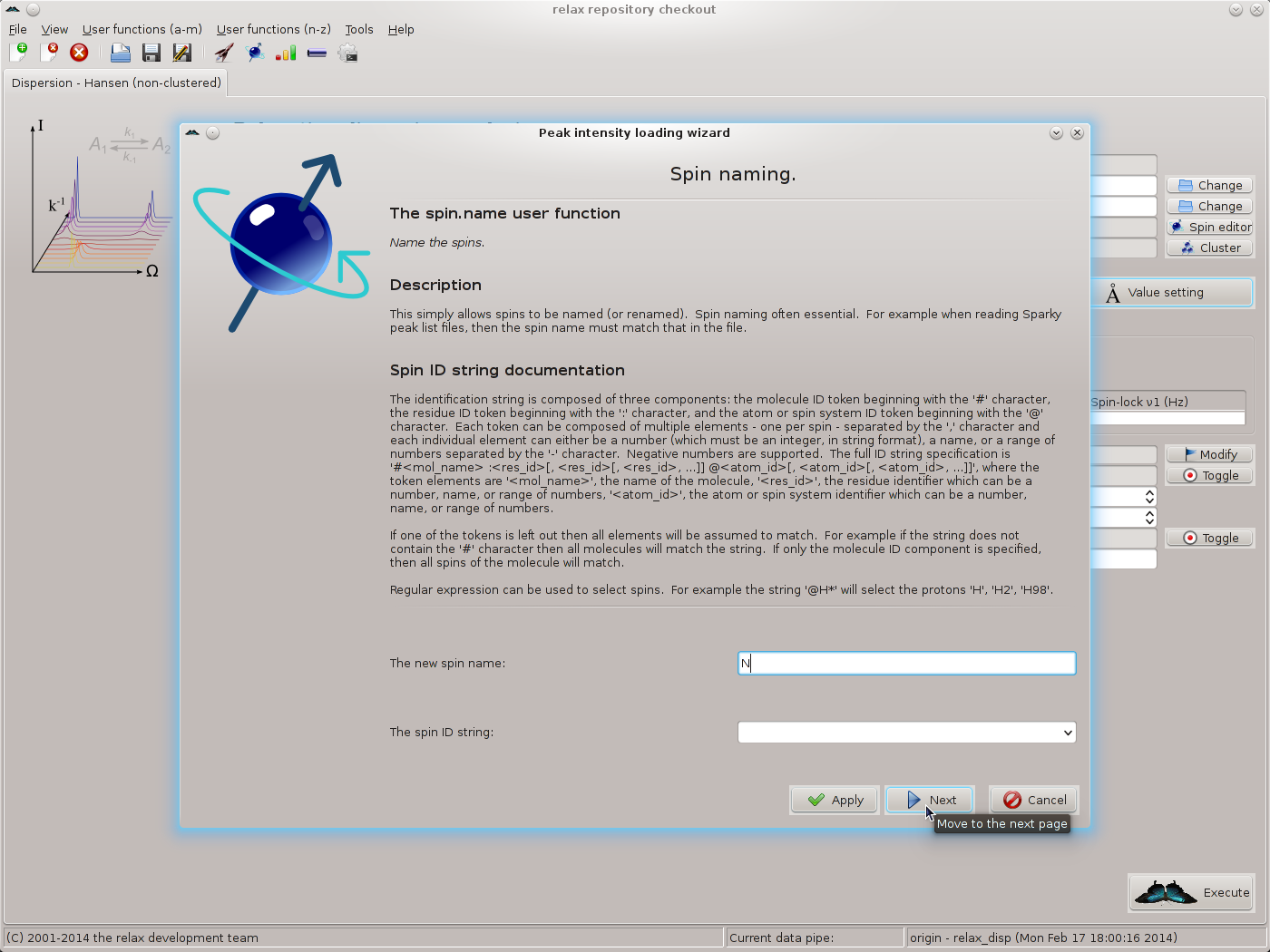The height and width of the screenshot is (952, 1270).
Task: Click the Toggle button directly below Modify
Action: coord(1210,475)
